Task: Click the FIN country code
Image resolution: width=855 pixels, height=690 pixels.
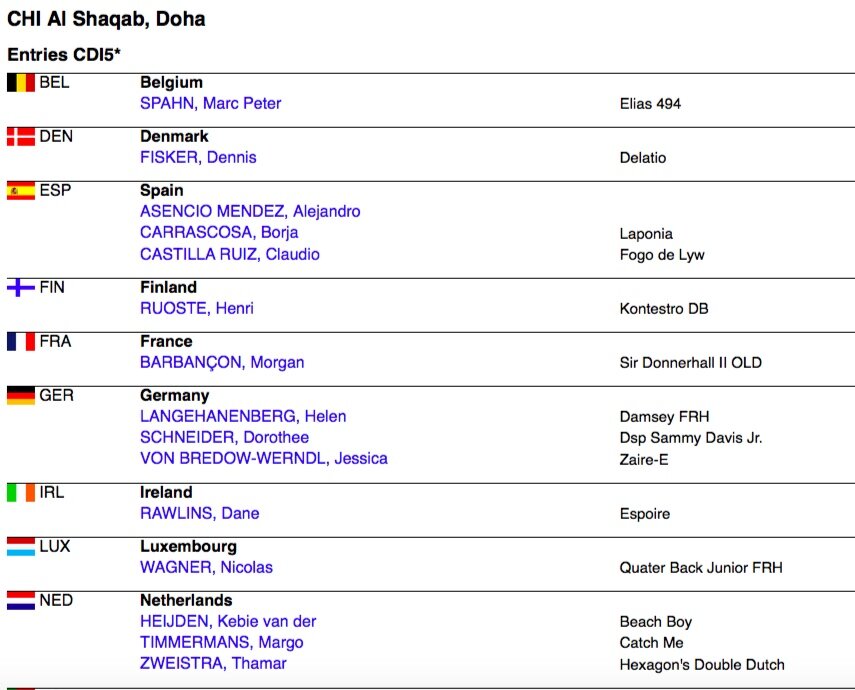Action: (x=52, y=287)
